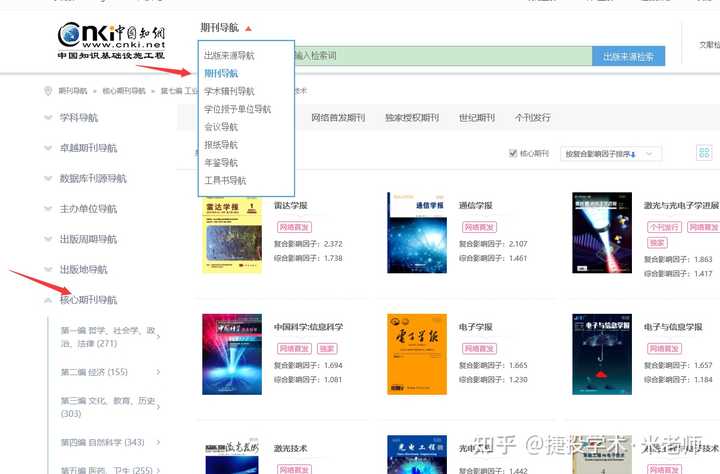Image resolution: width=720 pixels, height=474 pixels.
Task: Select 报纸导航 in the dropdown menu
Action: point(221,145)
